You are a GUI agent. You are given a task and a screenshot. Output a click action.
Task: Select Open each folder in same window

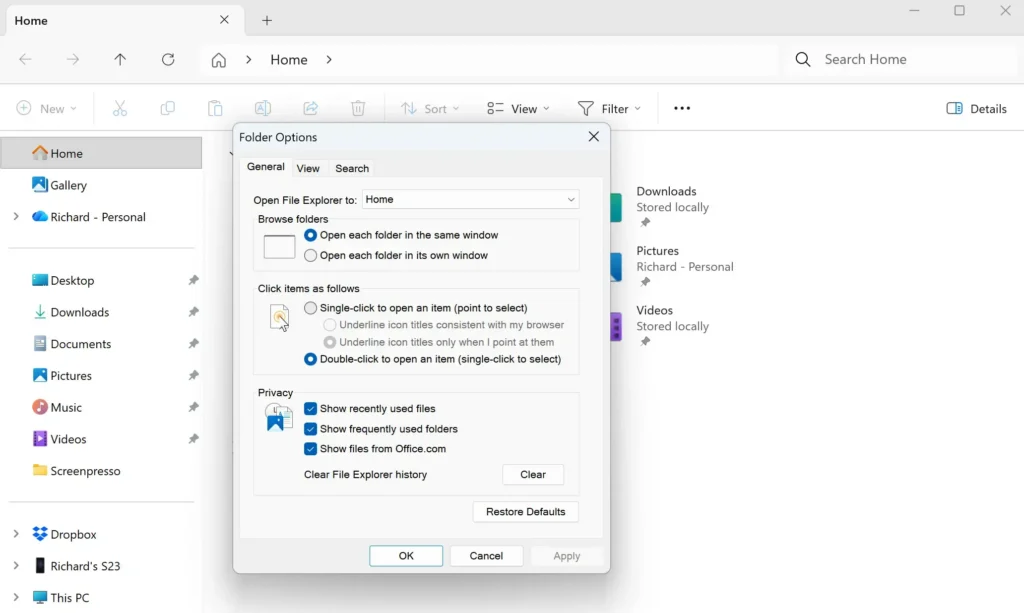(x=310, y=235)
